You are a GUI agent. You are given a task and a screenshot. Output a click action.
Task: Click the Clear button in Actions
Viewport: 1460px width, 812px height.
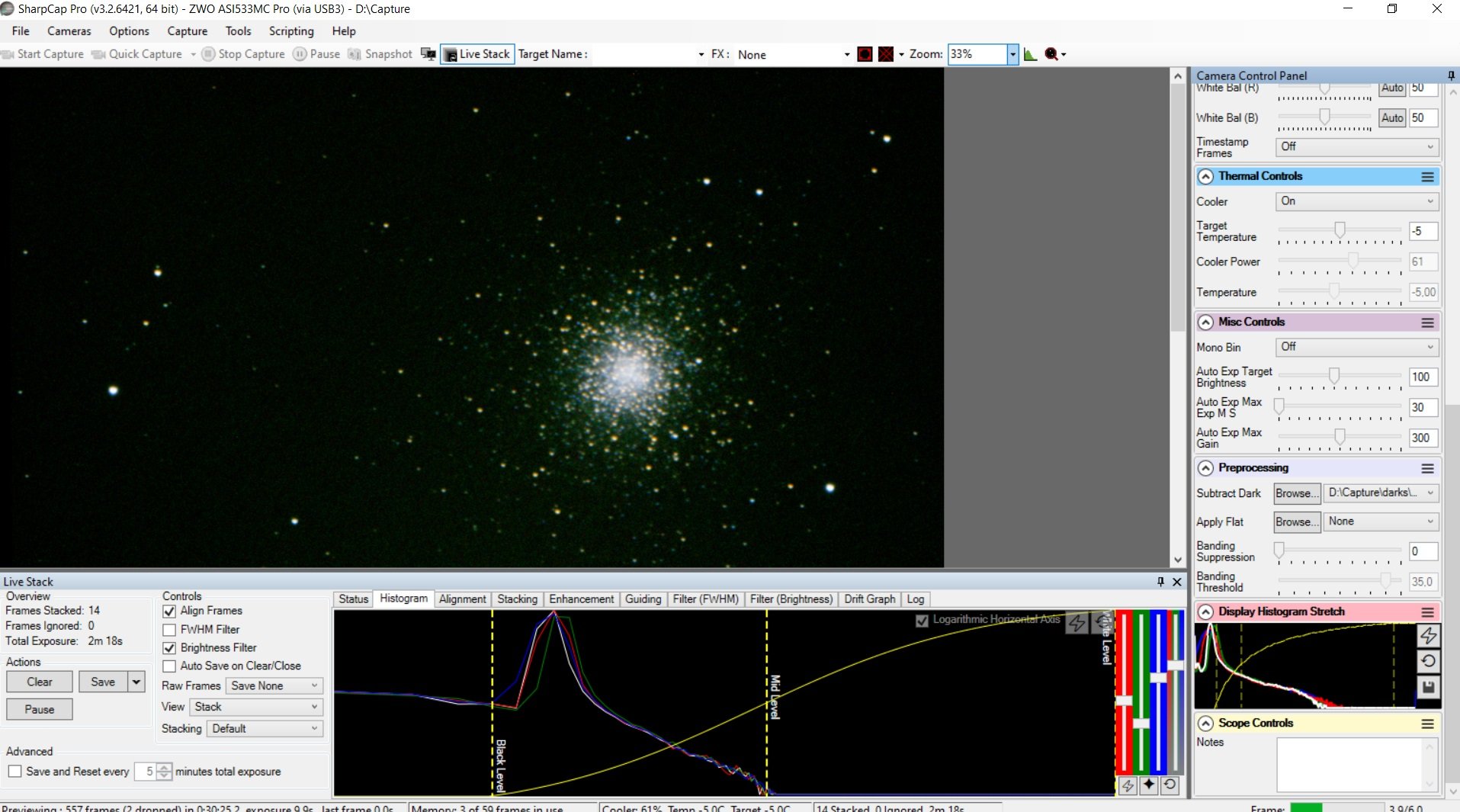coord(40,682)
